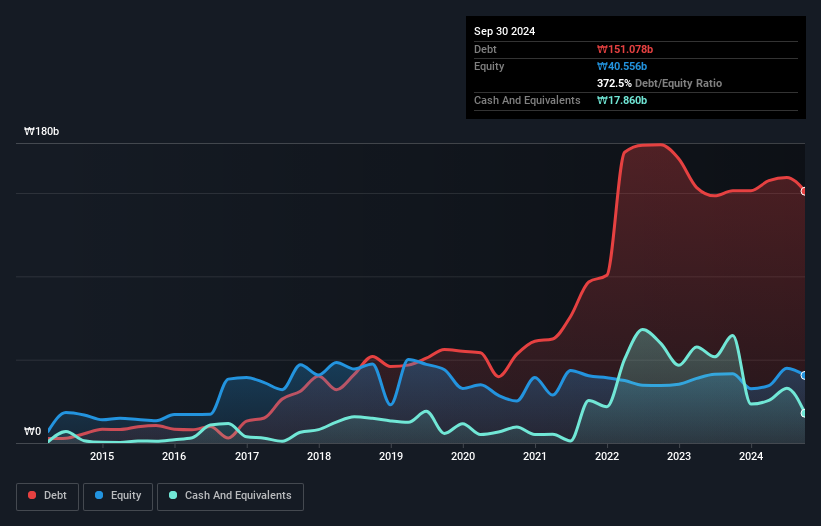Click the 2016 x-axis label

click(174, 456)
